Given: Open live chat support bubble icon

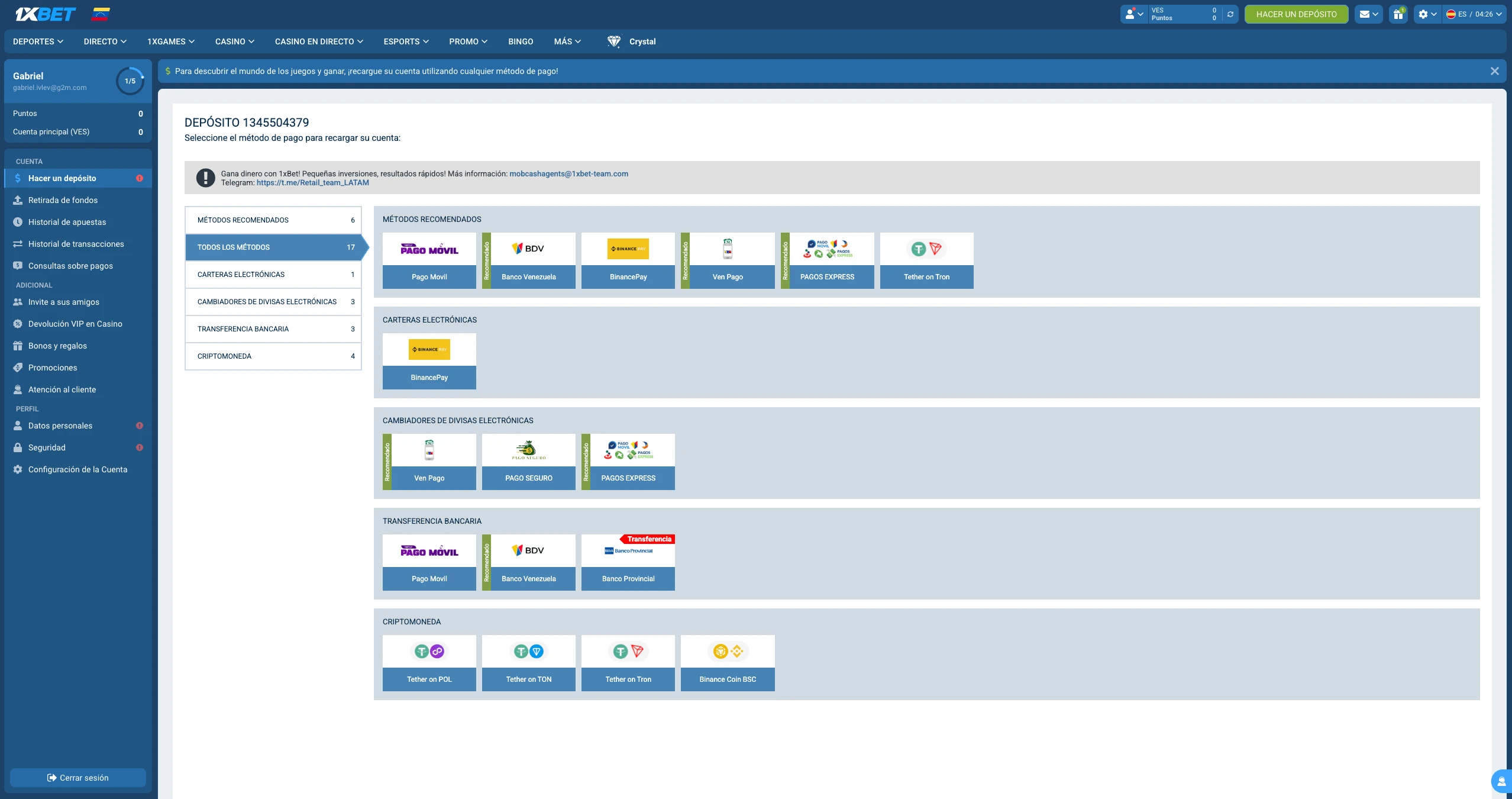Looking at the screenshot, I should pyautogui.click(x=1501, y=781).
